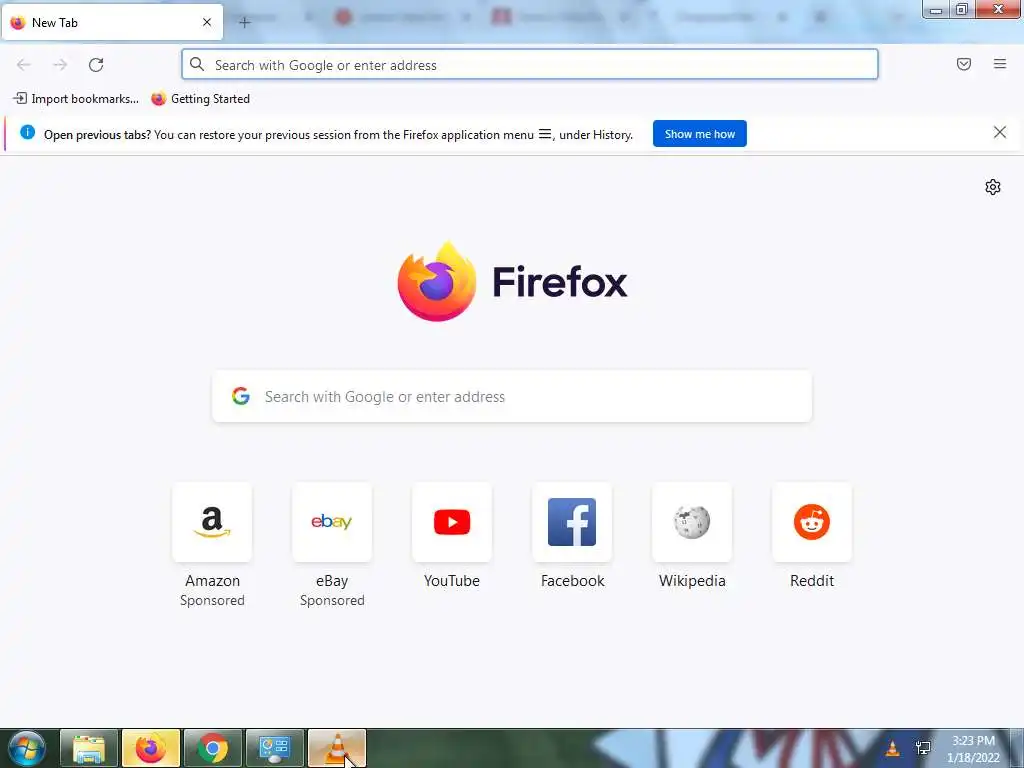Open the YouTube shortcut tile
The width and height of the screenshot is (1024, 768).
tap(452, 536)
